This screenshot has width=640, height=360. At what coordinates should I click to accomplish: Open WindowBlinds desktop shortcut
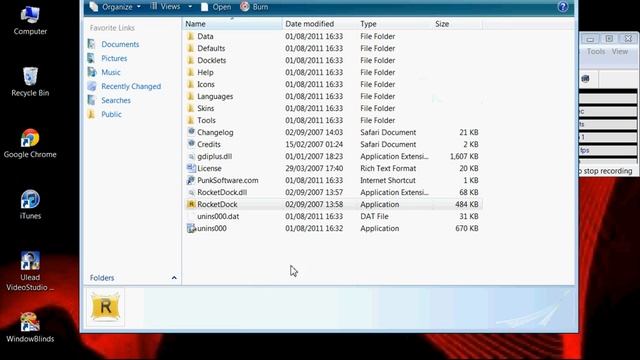coord(30,327)
